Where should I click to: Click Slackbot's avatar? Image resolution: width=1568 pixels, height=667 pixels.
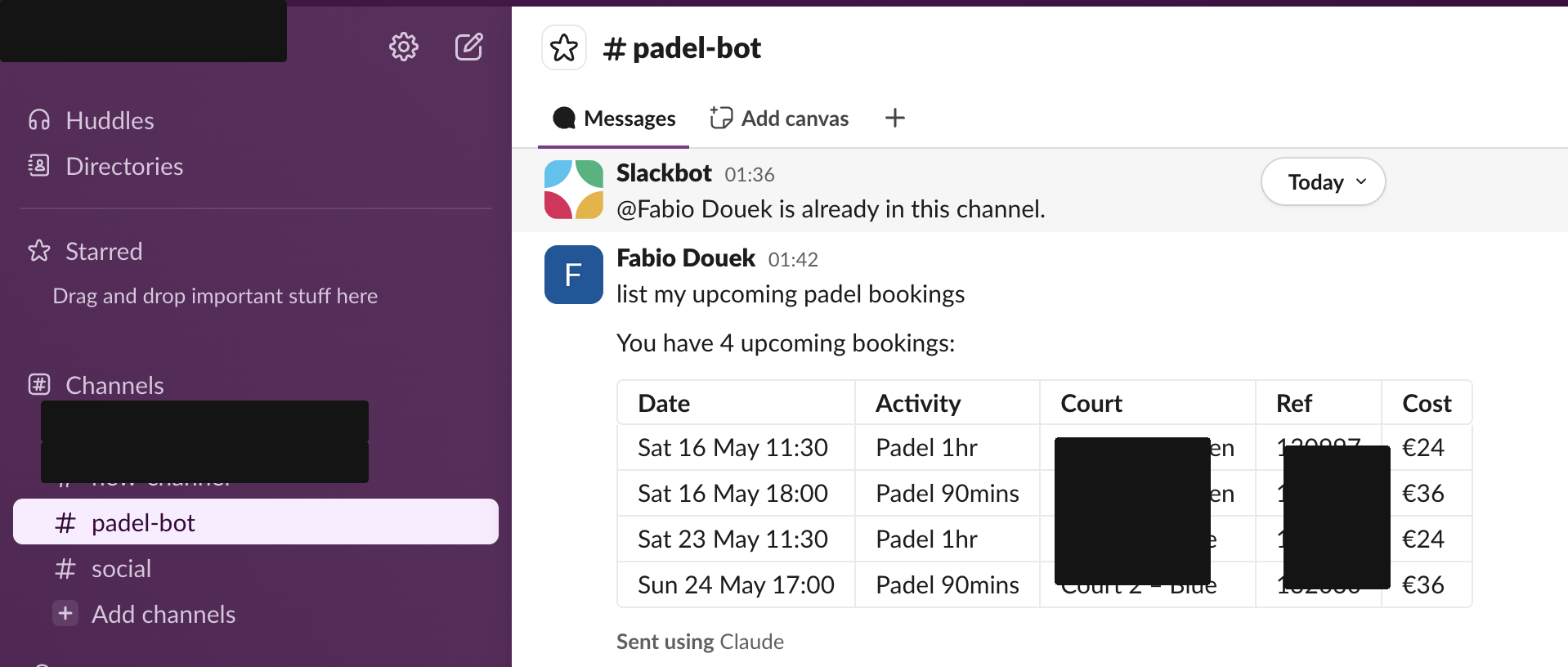click(x=574, y=190)
